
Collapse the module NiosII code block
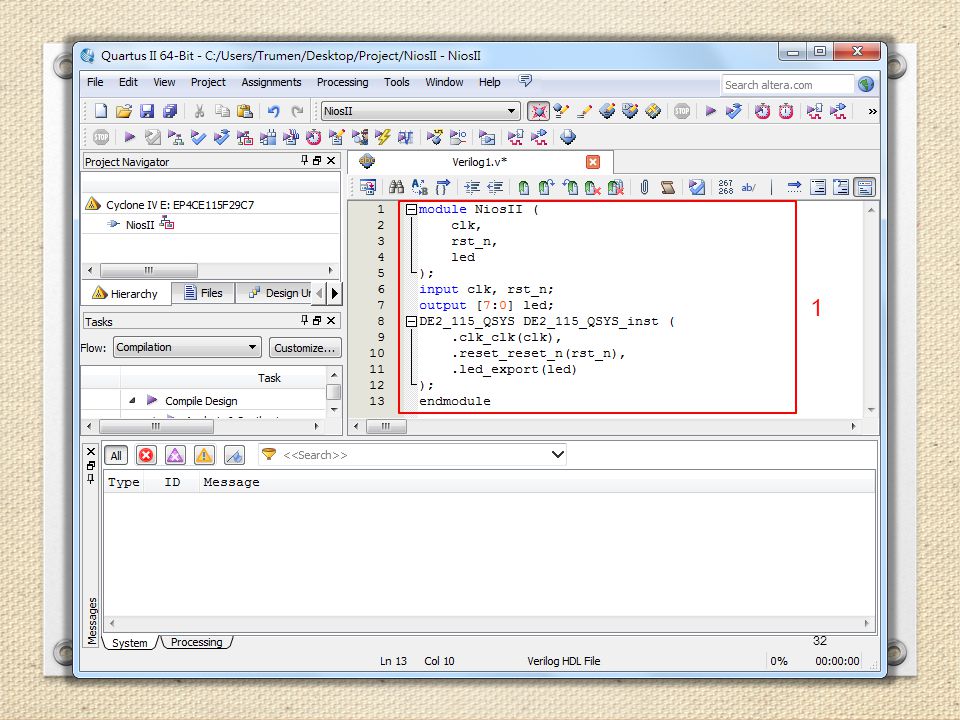[411, 209]
